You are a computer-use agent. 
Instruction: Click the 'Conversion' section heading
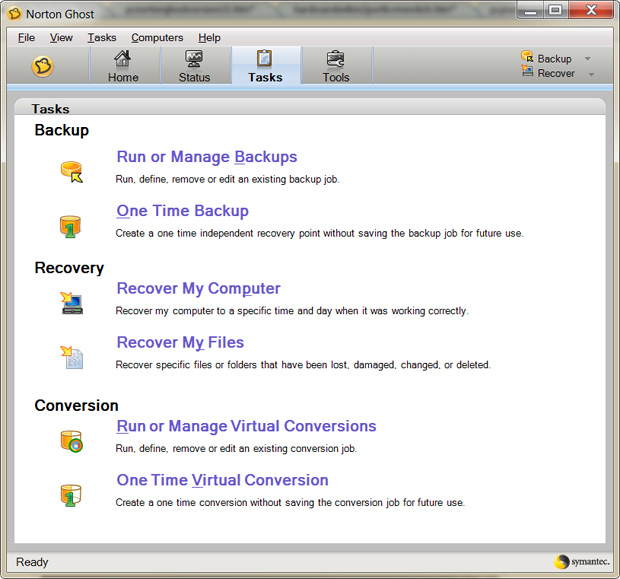point(76,405)
